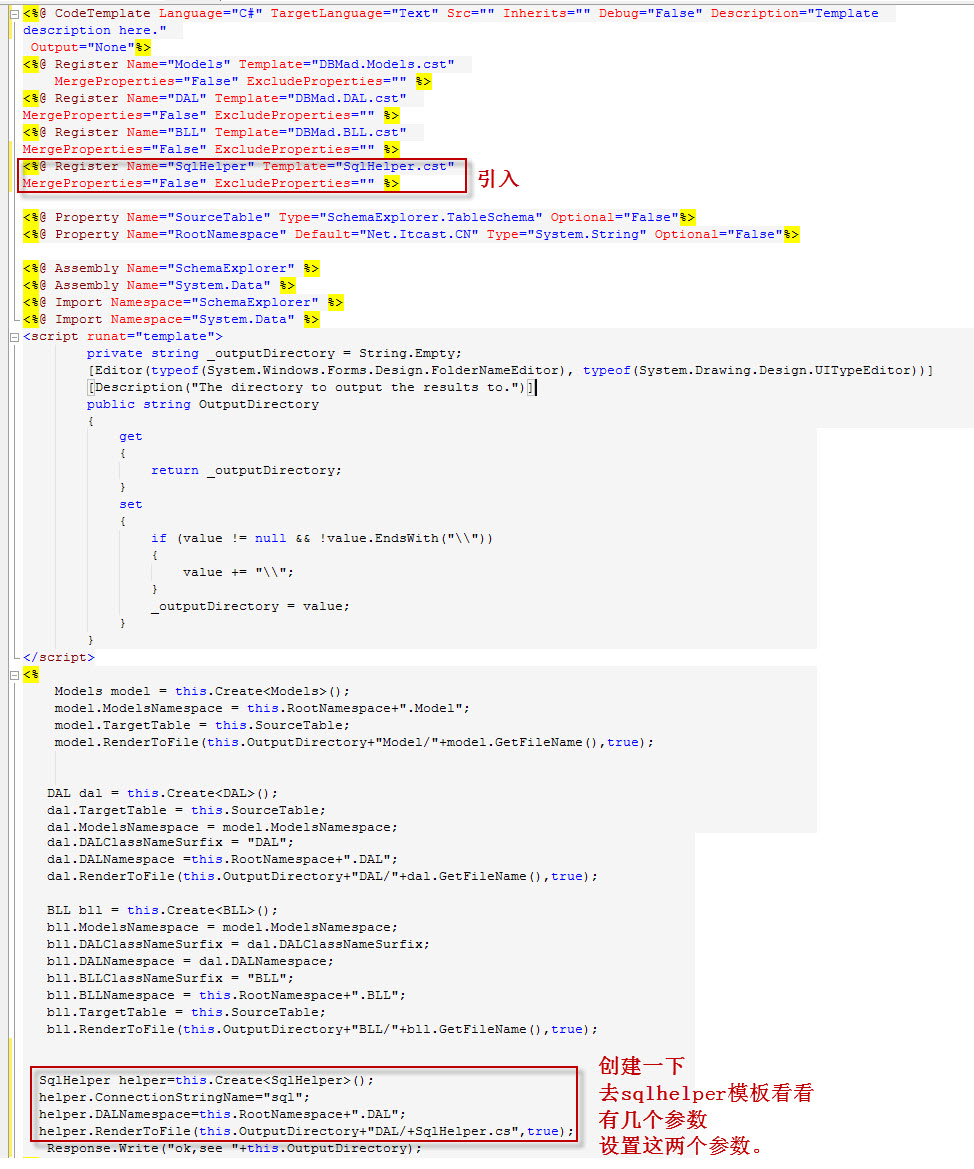This screenshot has width=974, height=1169.
Task: Click the [Editor(typeof(...FolderNameEditor) attribute line
Action: [510, 371]
